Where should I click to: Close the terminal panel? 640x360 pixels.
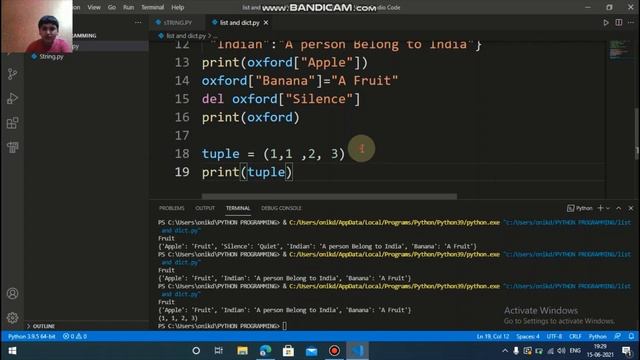(631, 208)
